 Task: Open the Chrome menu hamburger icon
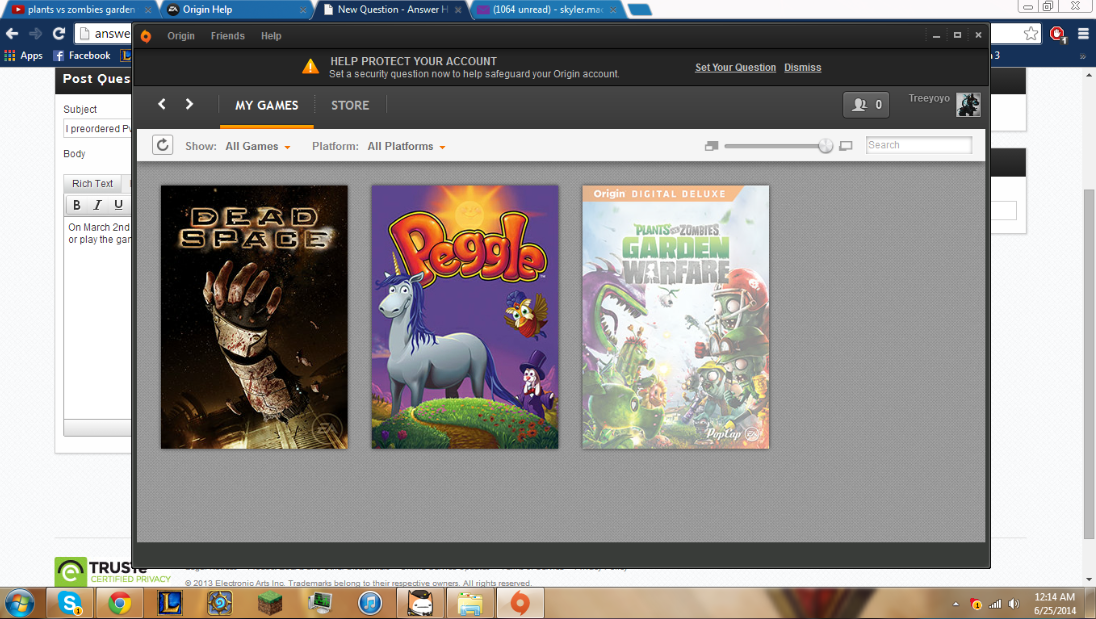click(1083, 34)
